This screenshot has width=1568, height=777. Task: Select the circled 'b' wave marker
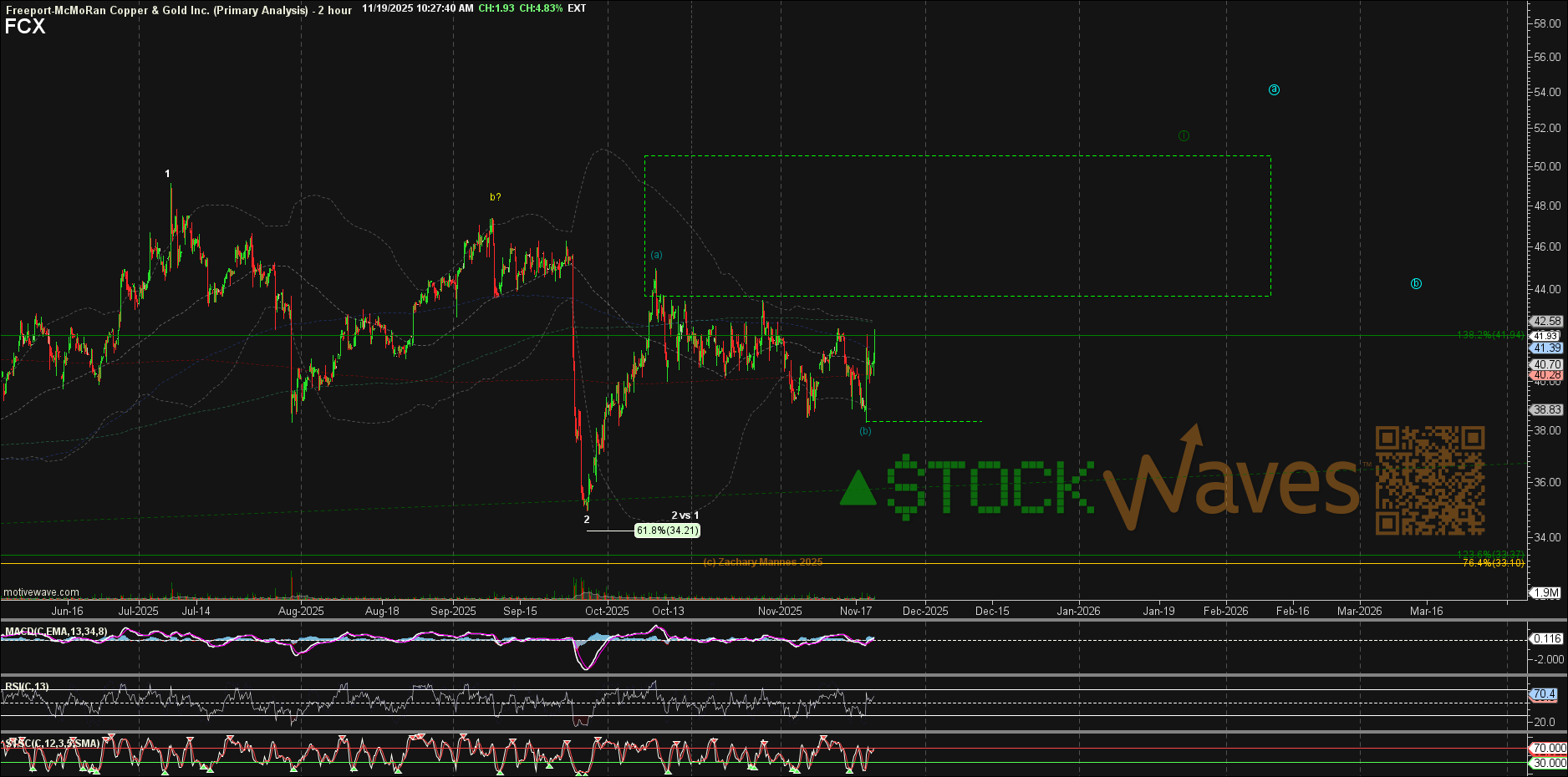point(1416,284)
